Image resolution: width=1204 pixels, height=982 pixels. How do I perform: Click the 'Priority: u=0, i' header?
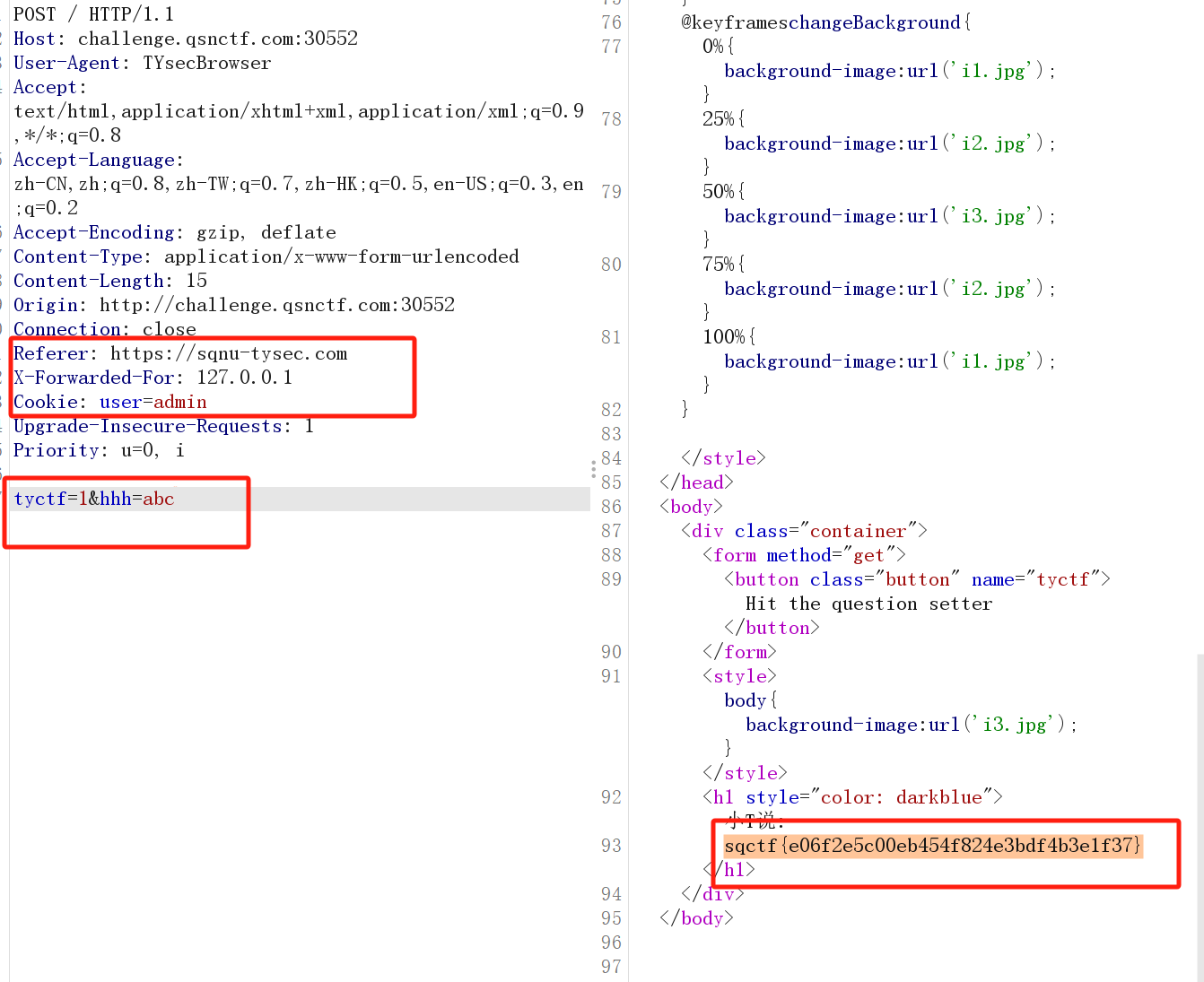pos(100,450)
